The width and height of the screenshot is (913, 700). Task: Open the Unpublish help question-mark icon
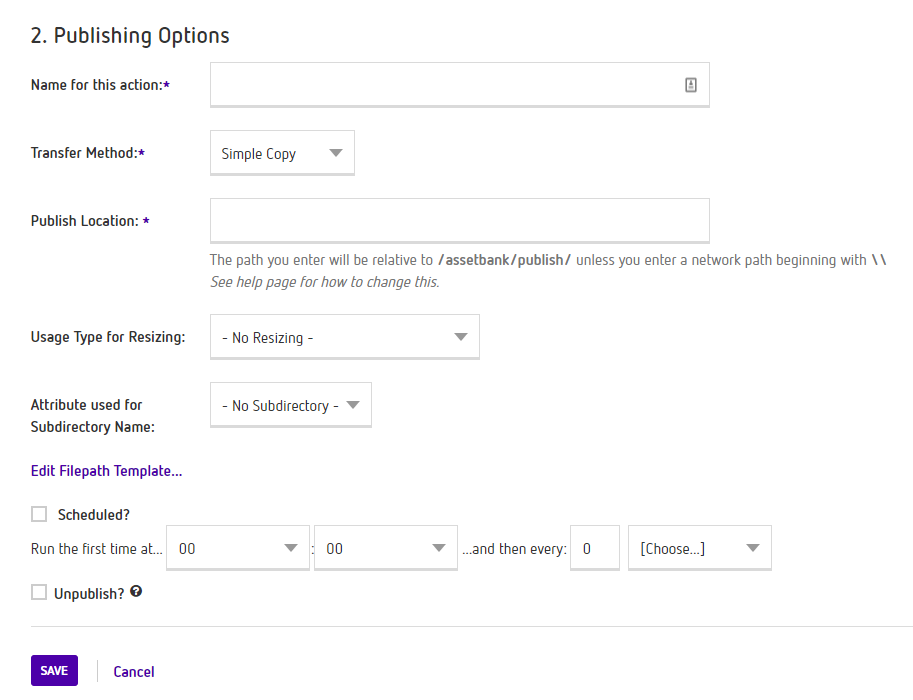pos(136,592)
